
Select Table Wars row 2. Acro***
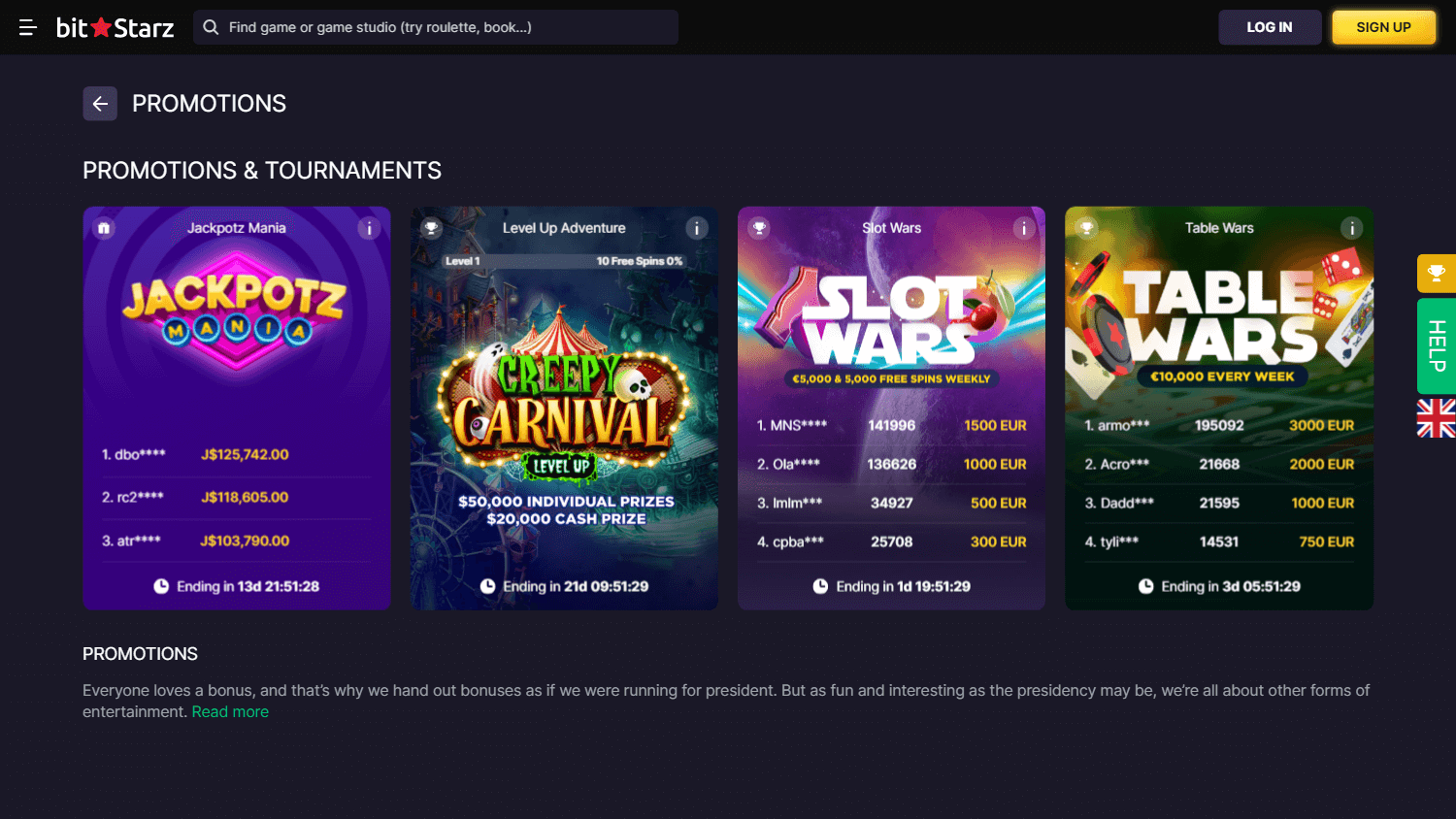[x=1219, y=464]
